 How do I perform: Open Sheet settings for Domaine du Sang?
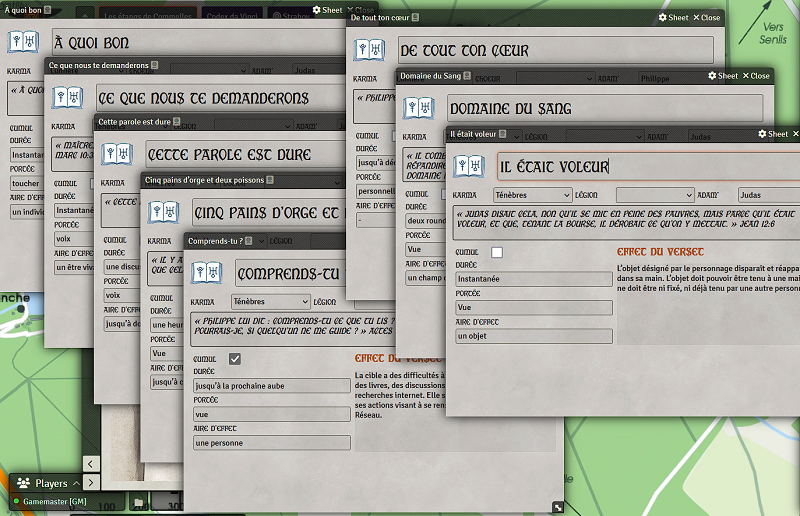[722, 76]
